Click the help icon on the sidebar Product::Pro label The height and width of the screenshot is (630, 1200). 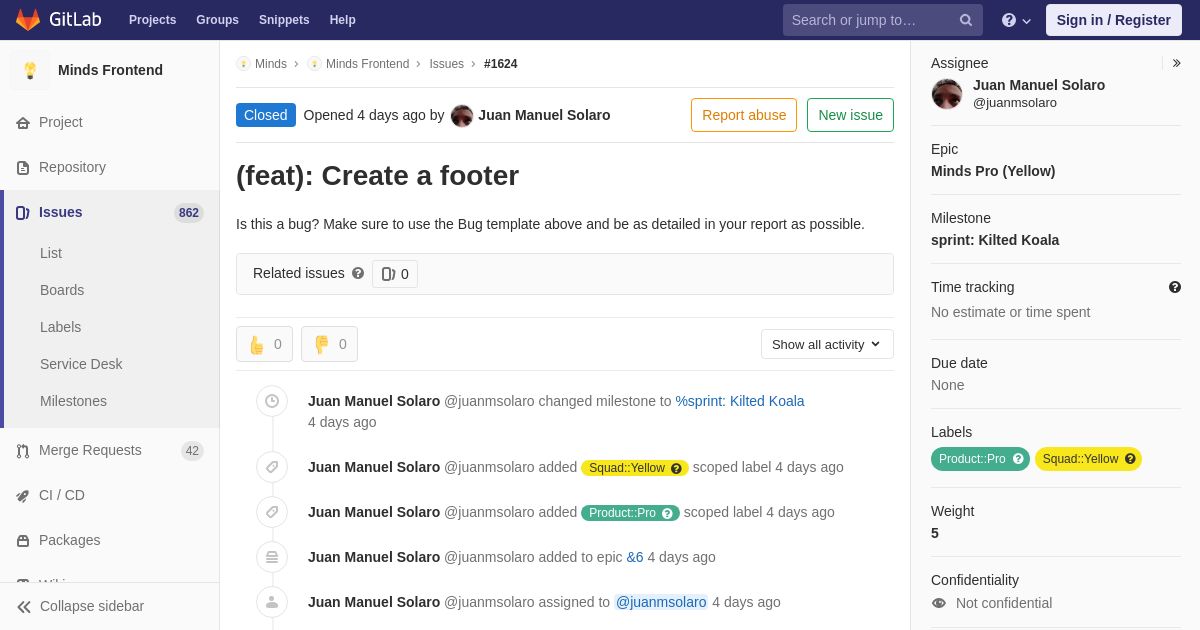point(1018,459)
